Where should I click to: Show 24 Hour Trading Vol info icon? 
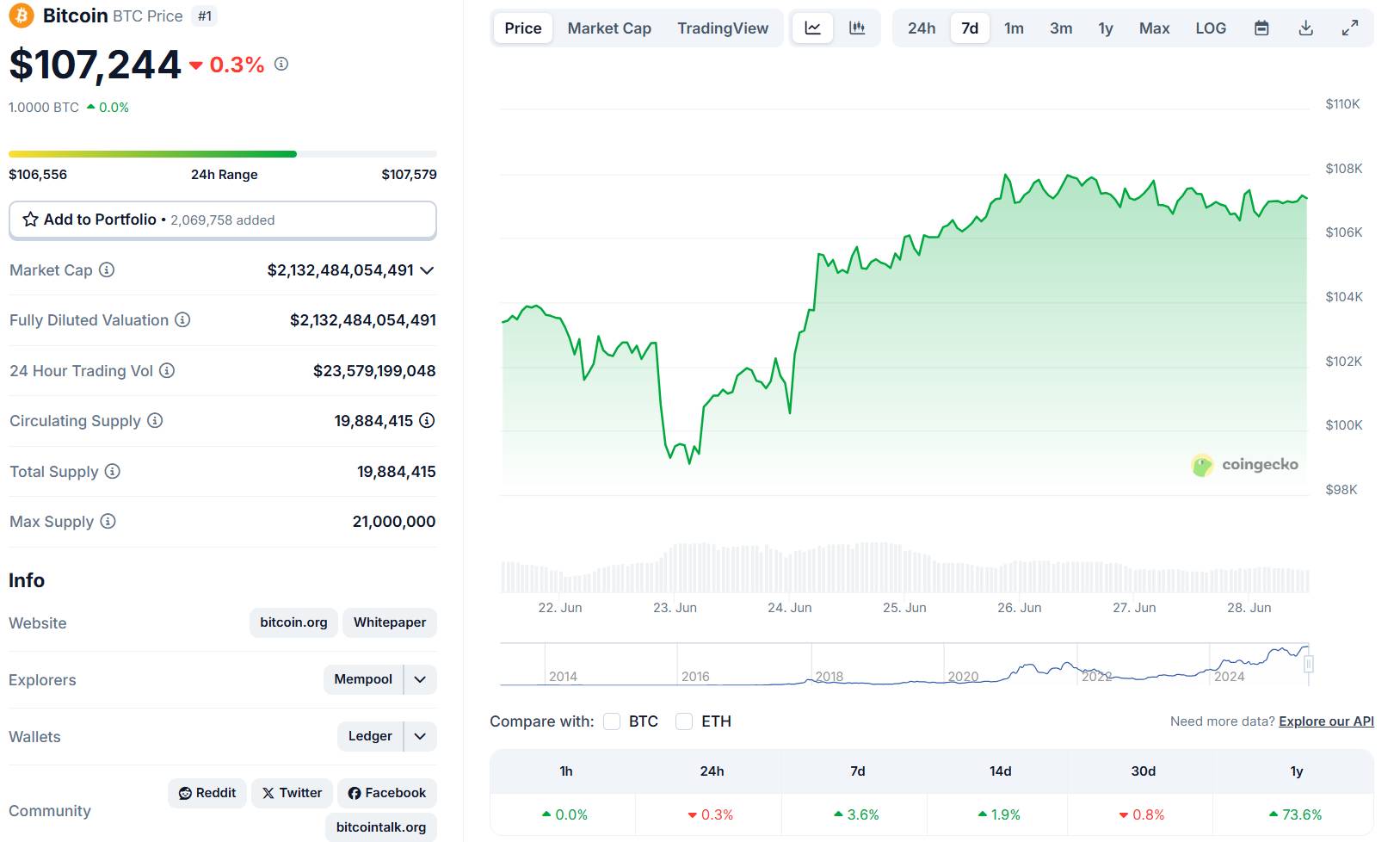pyautogui.click(x=167, y=370)
